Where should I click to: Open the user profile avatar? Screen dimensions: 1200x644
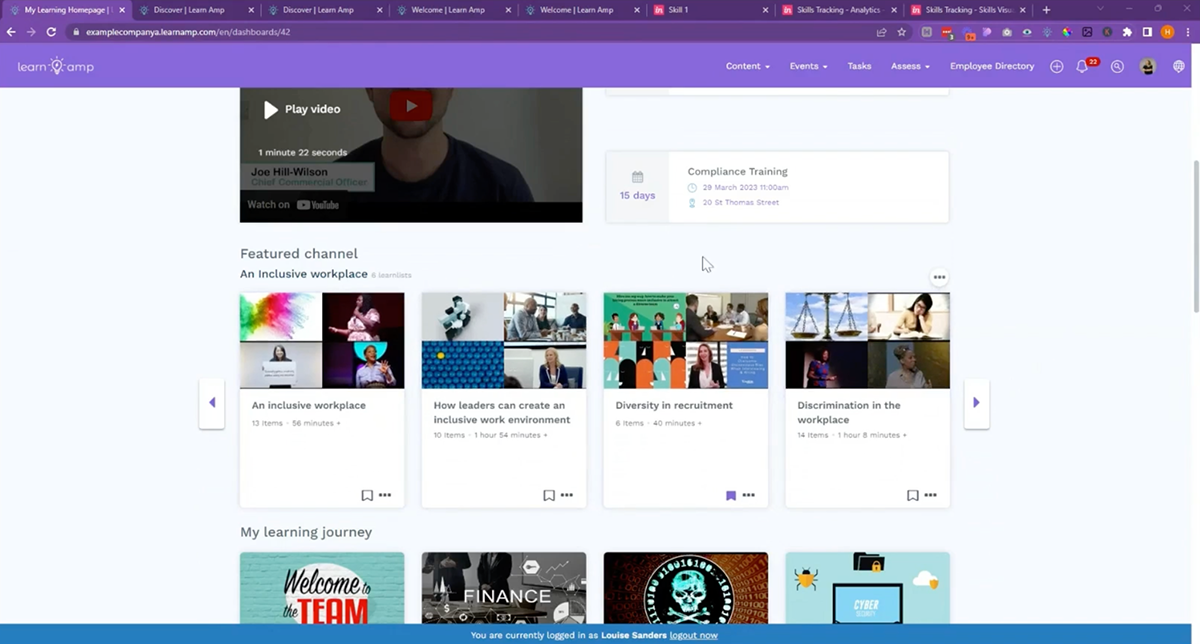[x=1148, y=67]
